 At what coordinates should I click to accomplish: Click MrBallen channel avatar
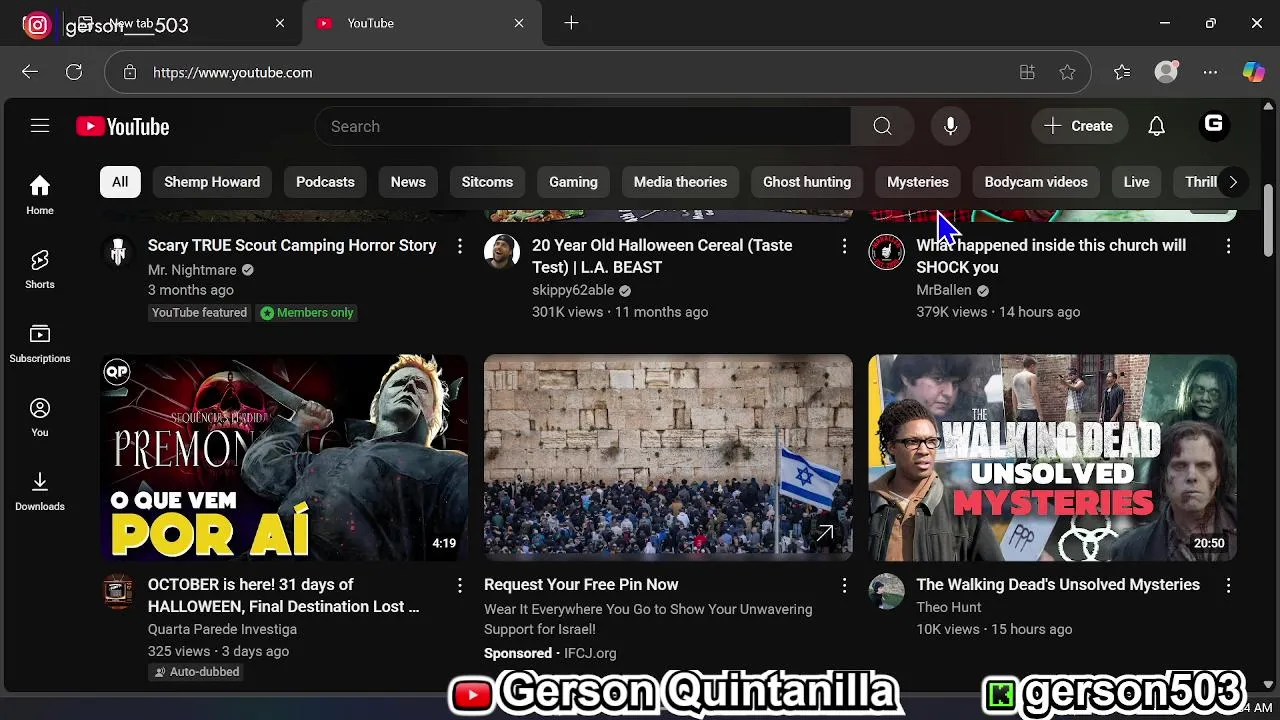coord(886,252)
